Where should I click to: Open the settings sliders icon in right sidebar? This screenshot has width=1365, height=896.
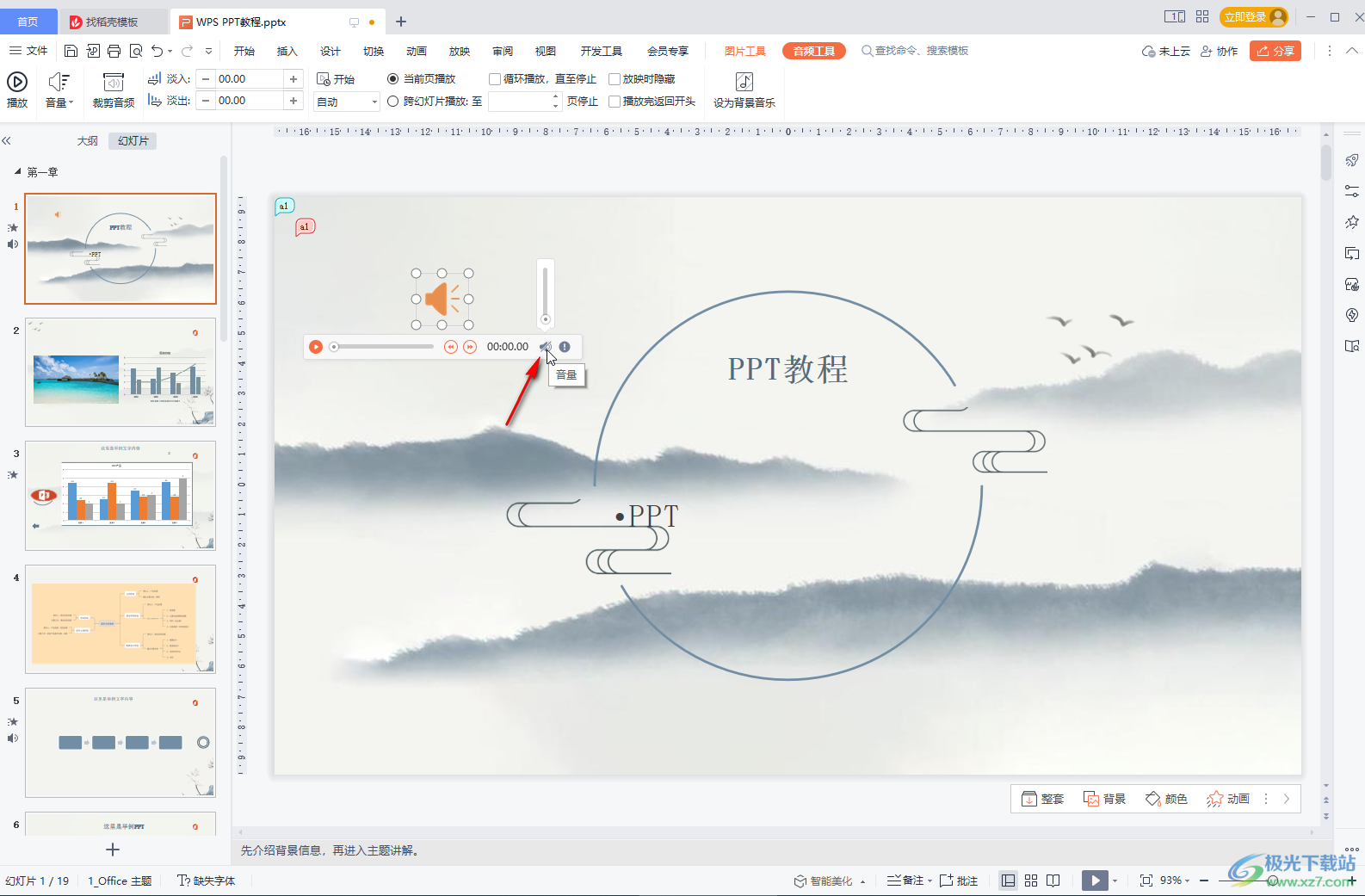(1352, 191)
